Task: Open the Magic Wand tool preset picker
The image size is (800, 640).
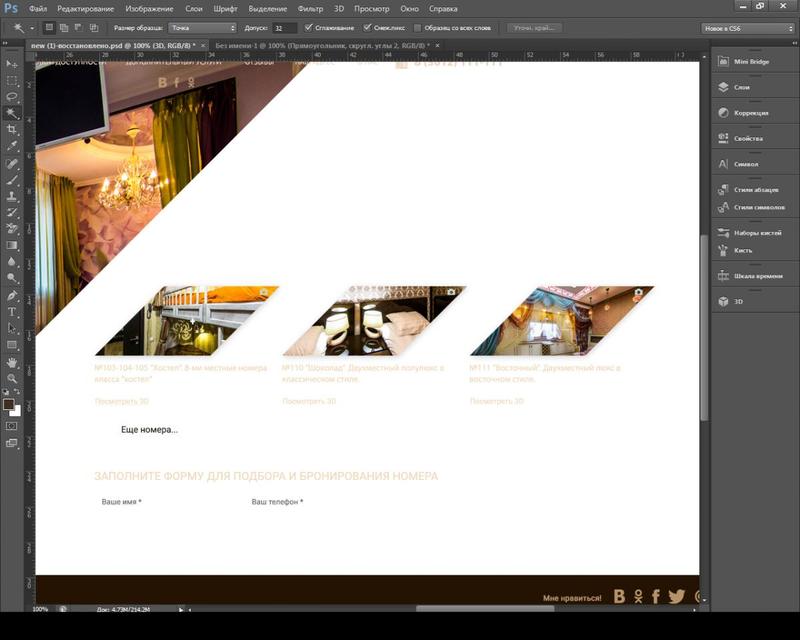Action: coord(20,28)
